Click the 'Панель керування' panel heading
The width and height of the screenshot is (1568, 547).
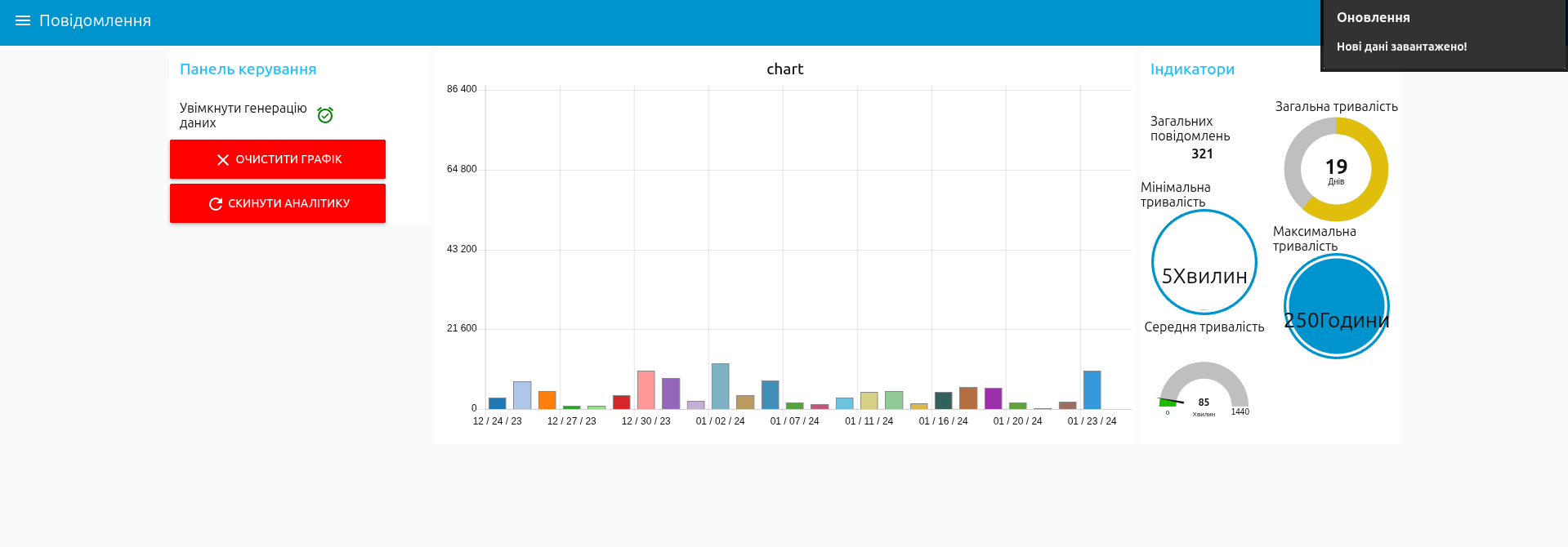(x=248, y=69)
